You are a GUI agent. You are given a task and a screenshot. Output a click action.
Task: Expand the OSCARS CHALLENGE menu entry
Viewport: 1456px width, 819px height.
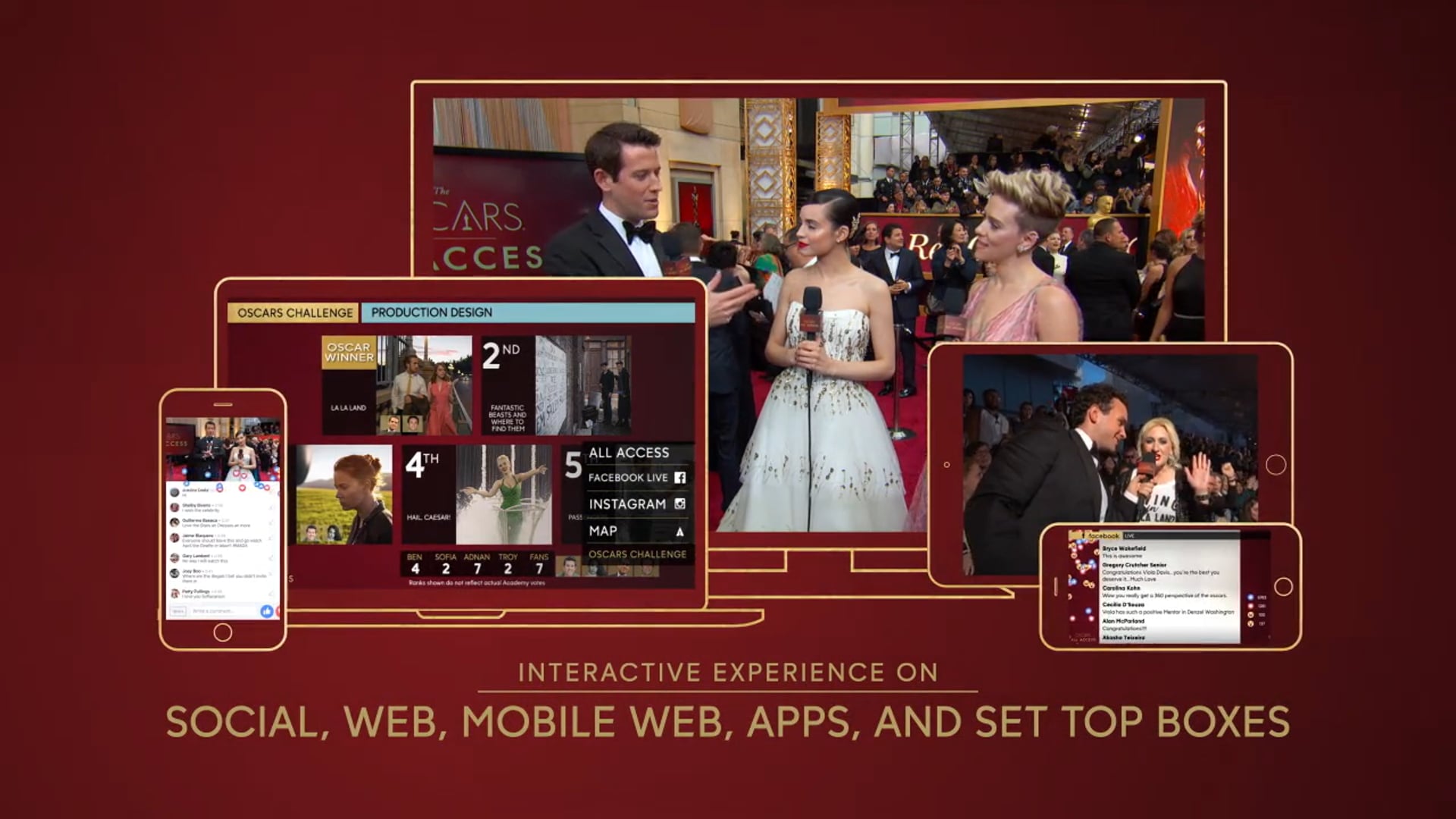point(637,554)
